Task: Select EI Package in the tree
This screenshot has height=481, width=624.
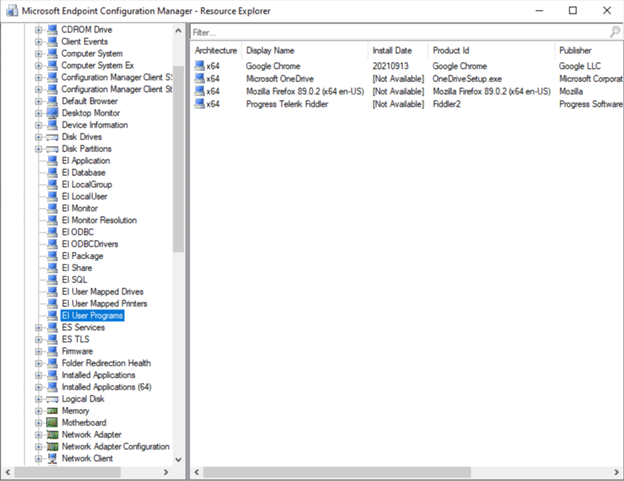Action: pos(82,256)
